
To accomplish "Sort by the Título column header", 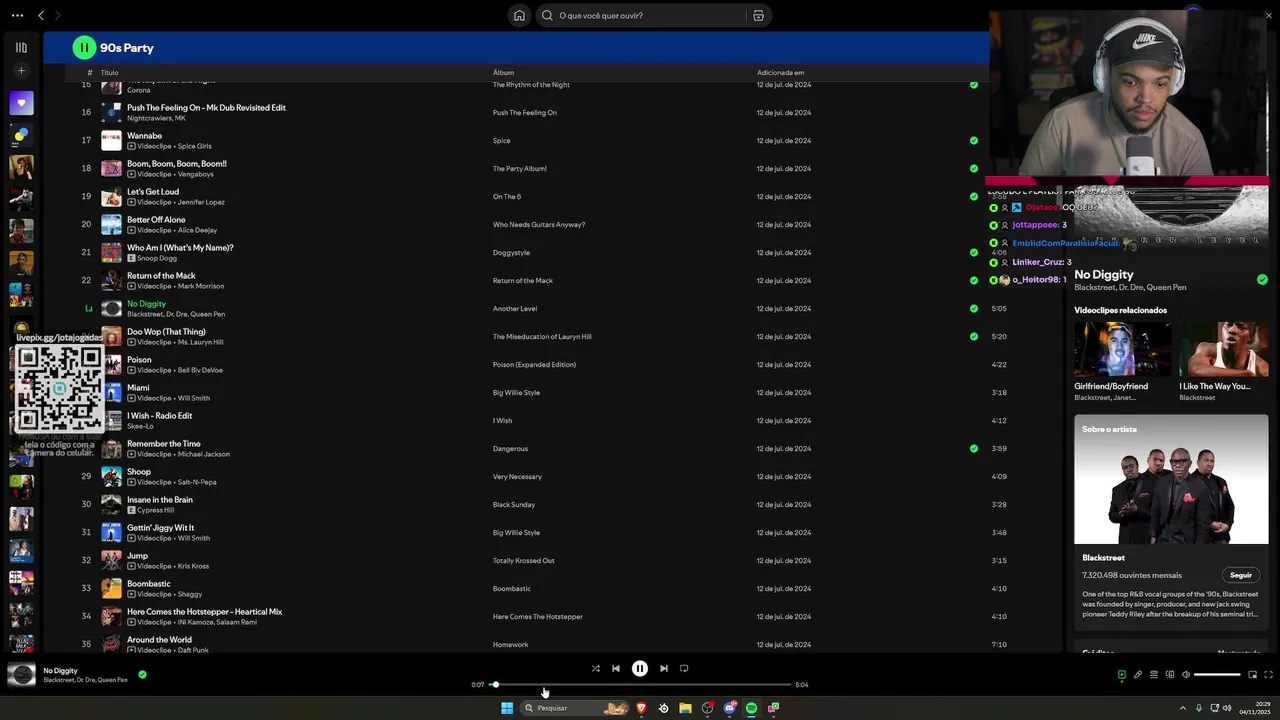I will point(109,73).
